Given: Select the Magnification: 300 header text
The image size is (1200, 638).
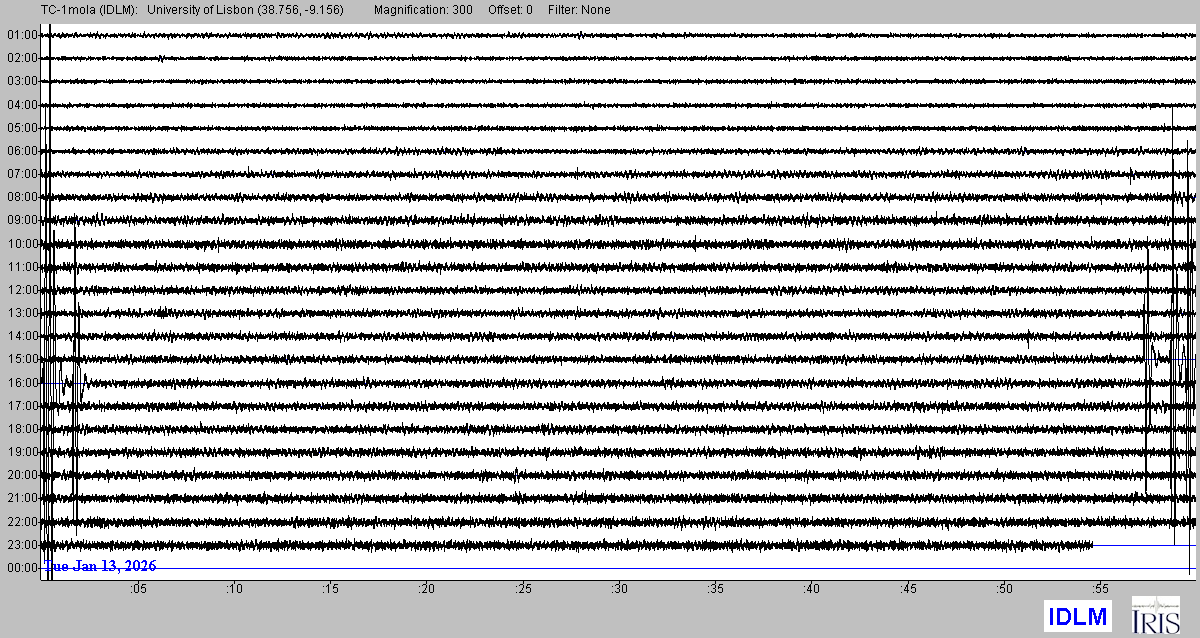Looking at the screenshot, I should coord(426,10).
